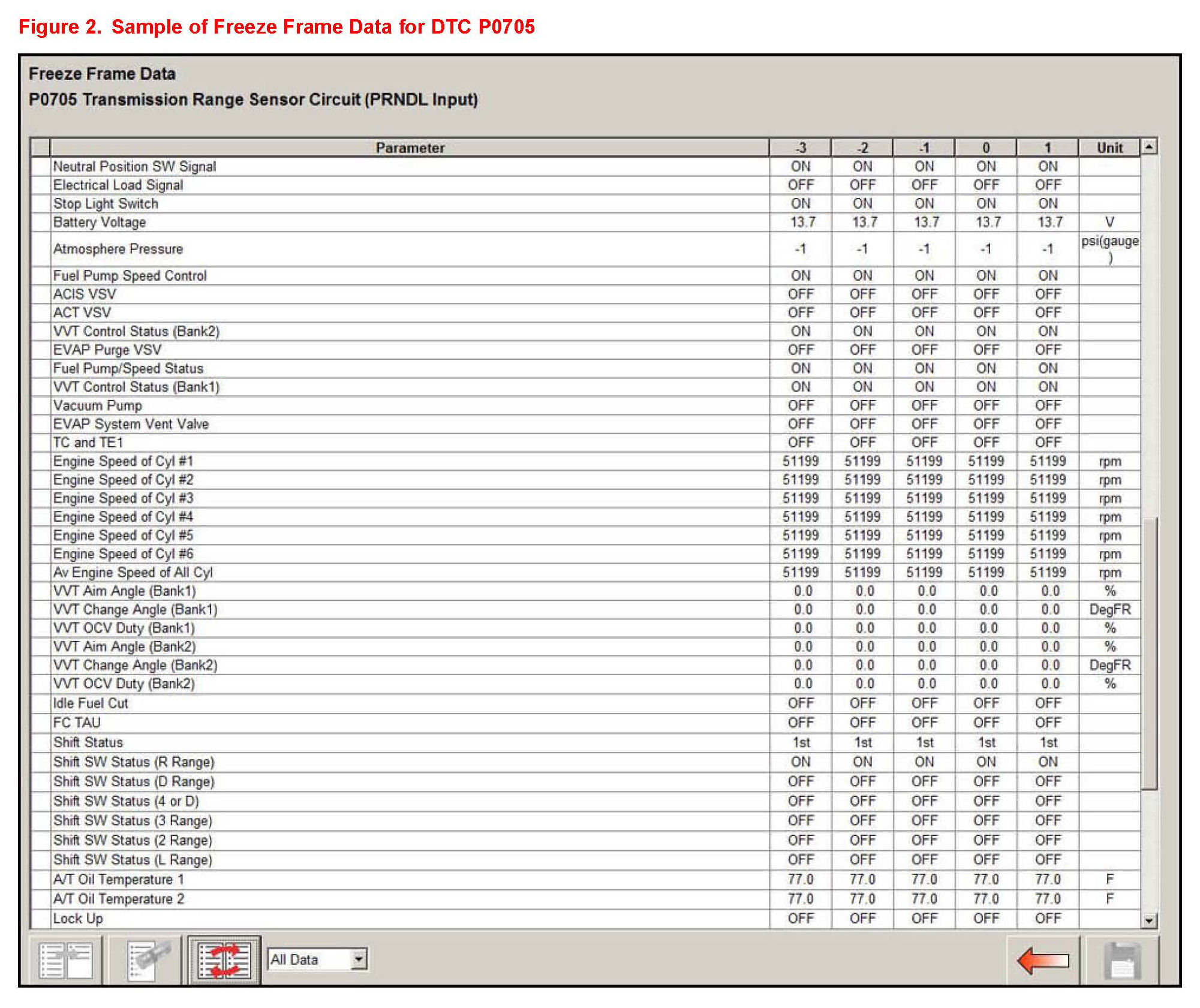Click the Unit column header
1200x1008 pixels.
(1109, 148)
